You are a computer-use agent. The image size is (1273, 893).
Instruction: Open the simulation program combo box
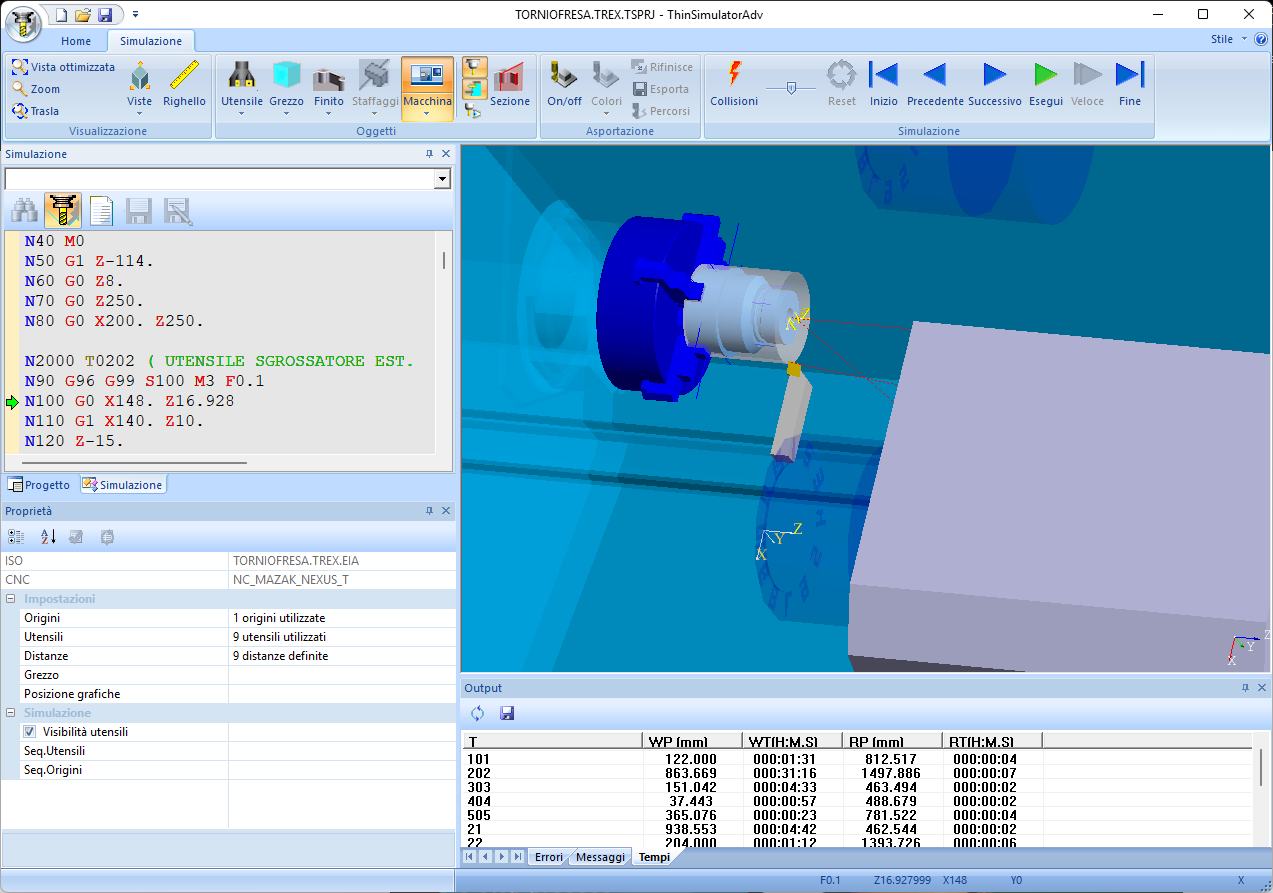(442, 179)
